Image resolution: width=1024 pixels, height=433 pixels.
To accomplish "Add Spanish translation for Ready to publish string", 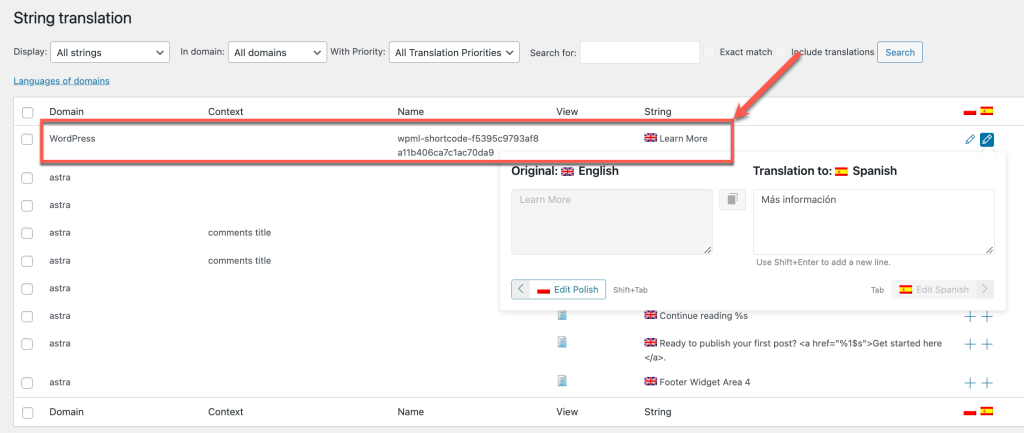I will tap(987, 344).
